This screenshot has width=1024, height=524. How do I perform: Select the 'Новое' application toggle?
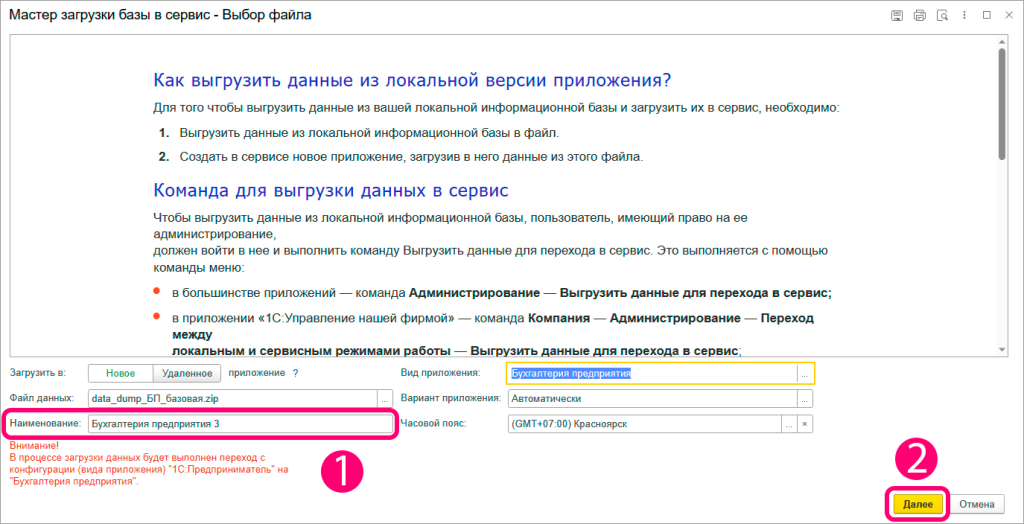(120, 373)
